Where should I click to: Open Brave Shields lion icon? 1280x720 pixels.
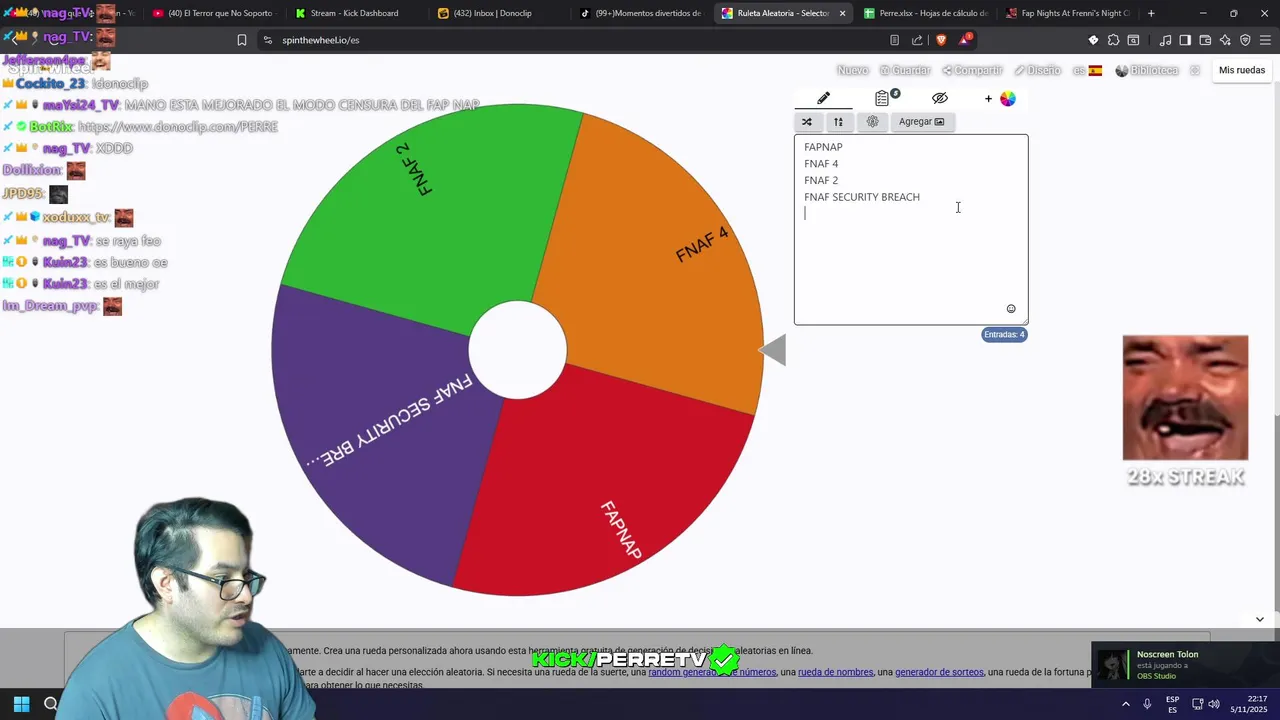(x=941, y=40)
